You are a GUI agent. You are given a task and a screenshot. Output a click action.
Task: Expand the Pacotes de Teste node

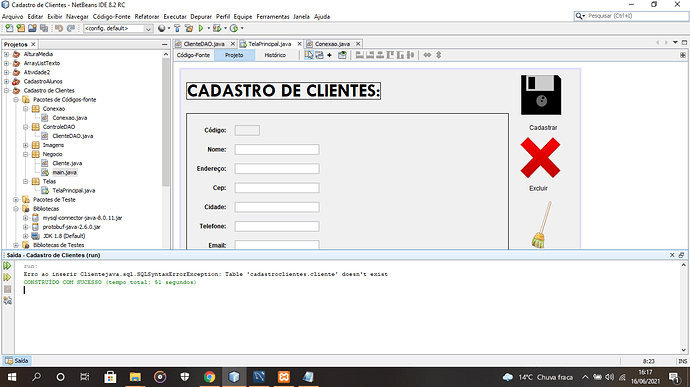point(16,199)
